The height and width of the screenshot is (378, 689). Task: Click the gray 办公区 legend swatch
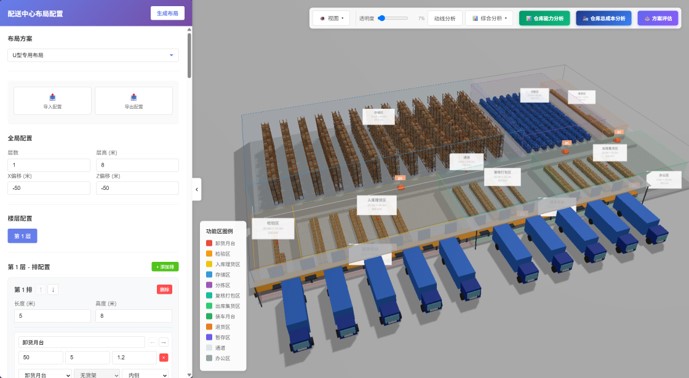point(209,358)
